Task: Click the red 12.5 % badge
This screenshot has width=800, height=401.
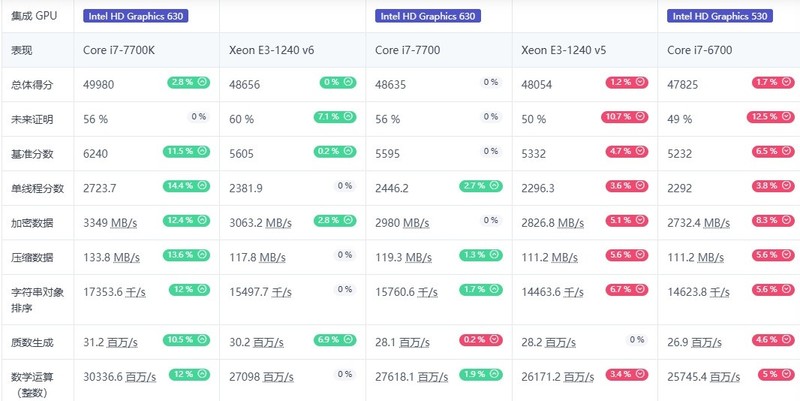Action: pyautogui.click(x=770, y=117)
